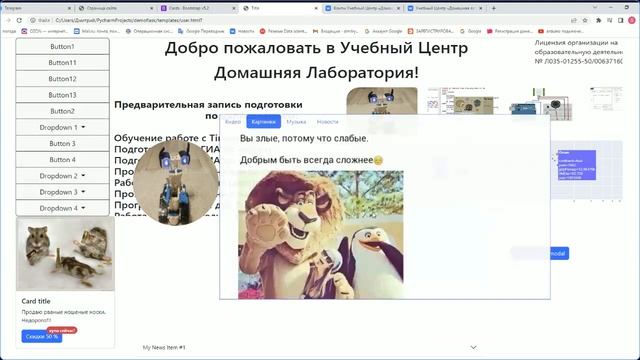Image resolution: width=640 pixels, height=360 pixels.
Task: Click the My News Item #1 text
Action: pos(164,347)
